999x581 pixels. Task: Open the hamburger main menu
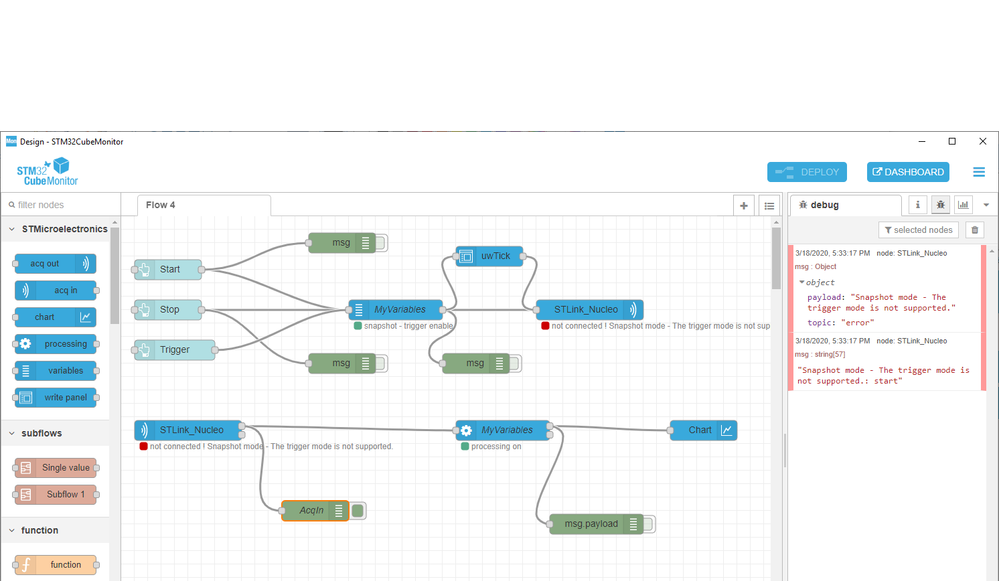[979, 172]
